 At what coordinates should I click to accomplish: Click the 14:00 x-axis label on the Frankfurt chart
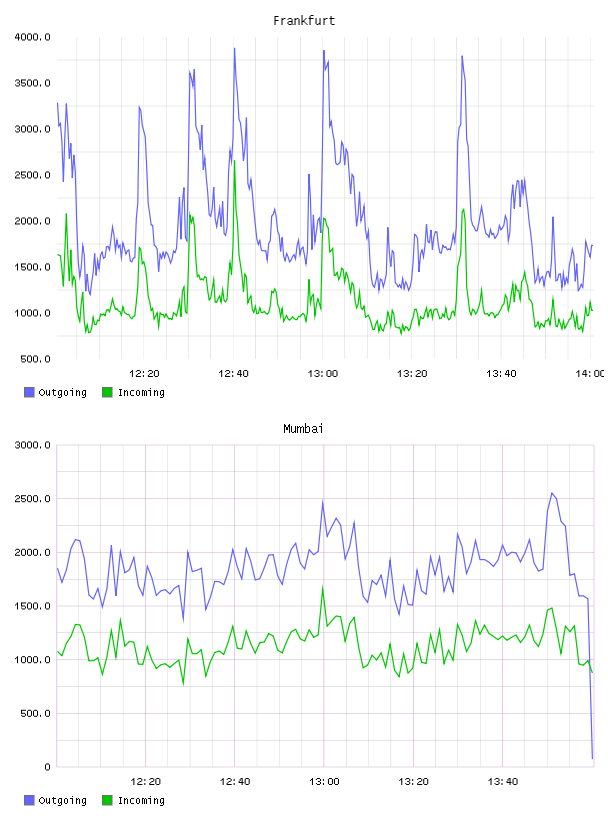pyautogui.click(x=590, y=374)
